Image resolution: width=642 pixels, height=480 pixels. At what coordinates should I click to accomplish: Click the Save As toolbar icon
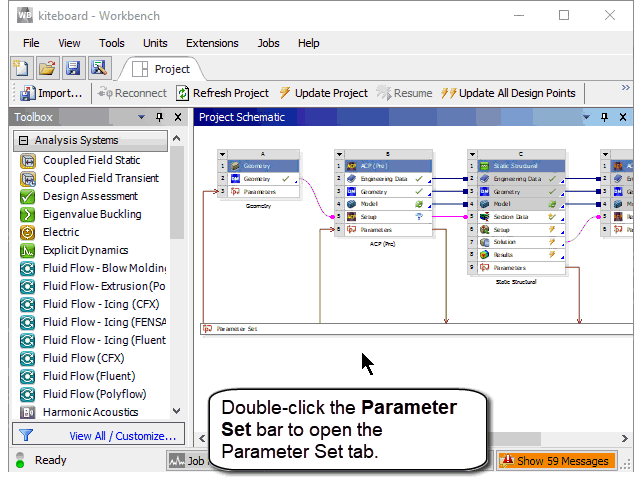(99, 68)
